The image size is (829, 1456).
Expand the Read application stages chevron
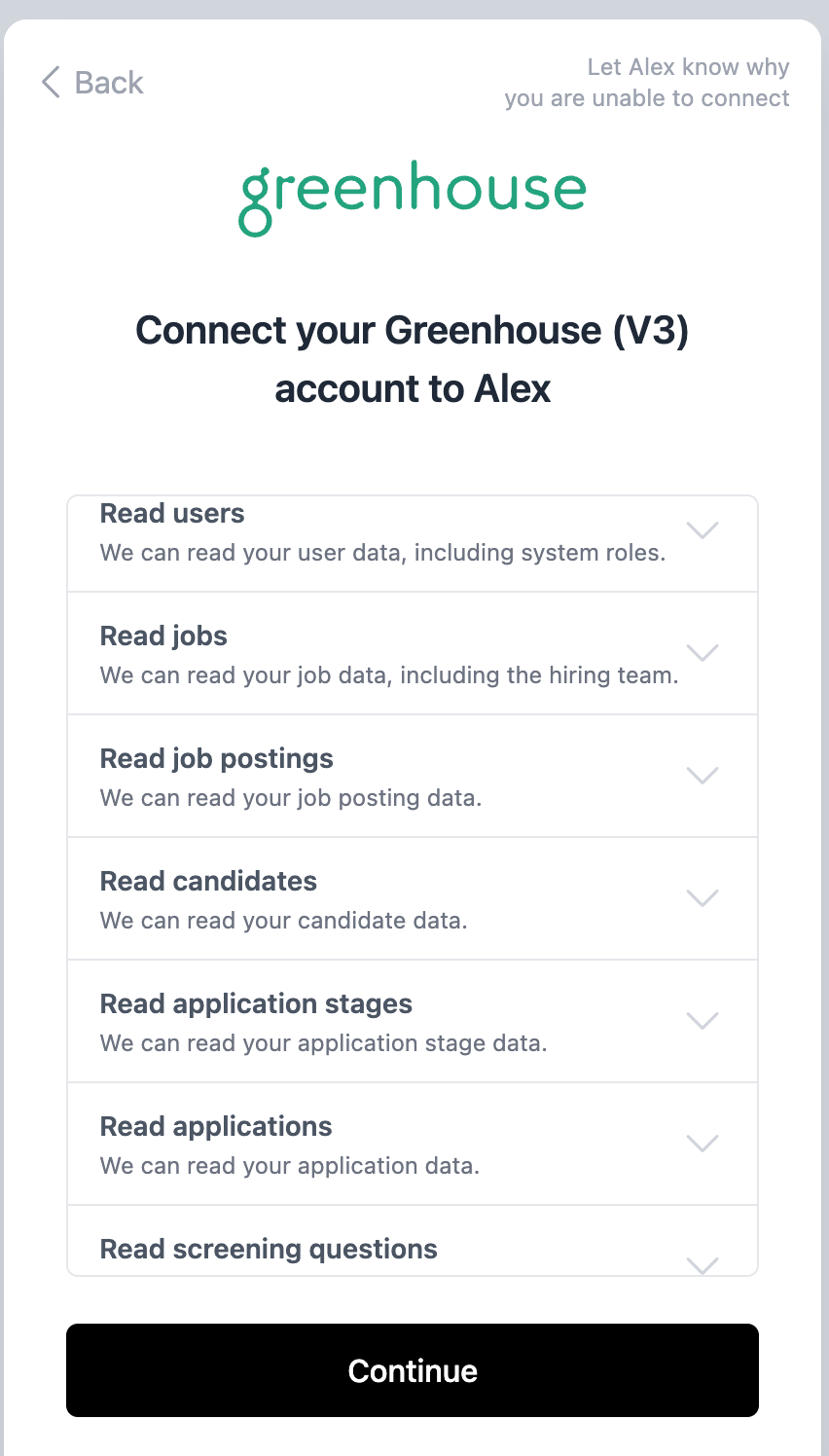point(703,1021)
